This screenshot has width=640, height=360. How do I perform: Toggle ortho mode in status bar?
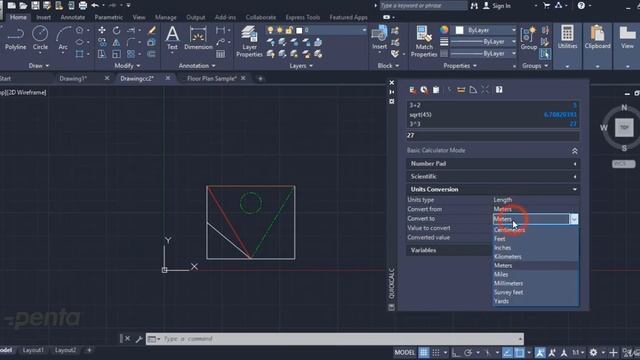(456, 353)
